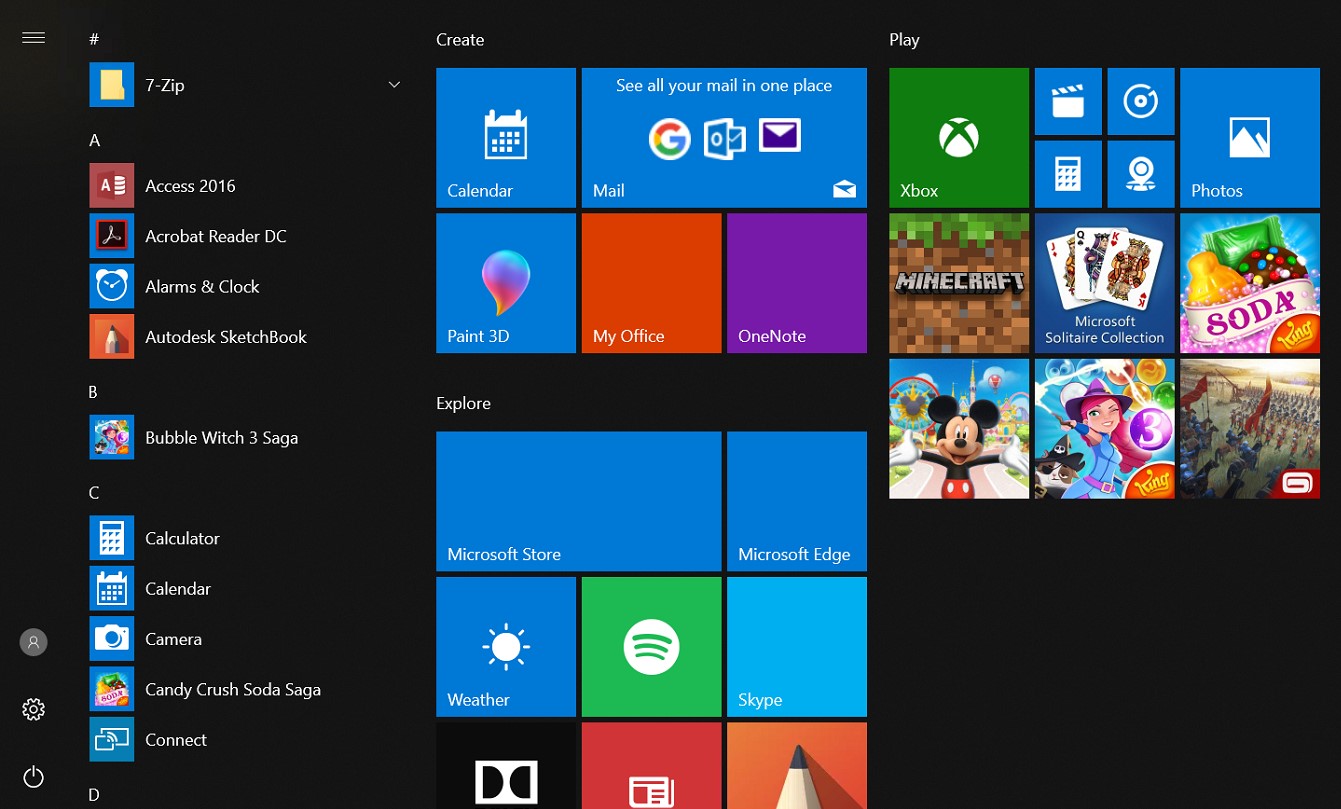Launch Connect from the app list
This screenshot has width=1341, height=809.
pyautogui.click(x=249, y=740)
